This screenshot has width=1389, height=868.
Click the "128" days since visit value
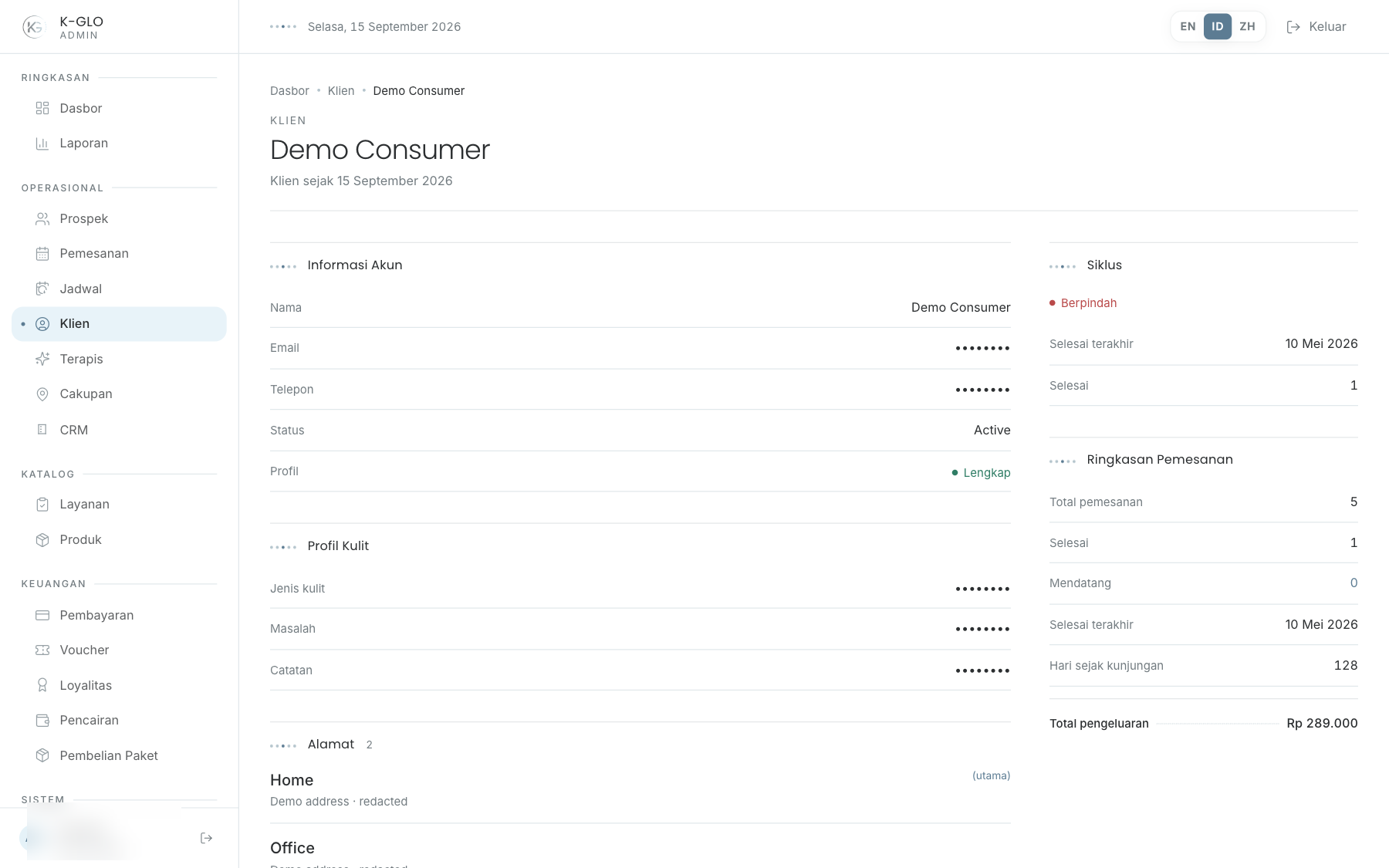[x=1346, y=666]
